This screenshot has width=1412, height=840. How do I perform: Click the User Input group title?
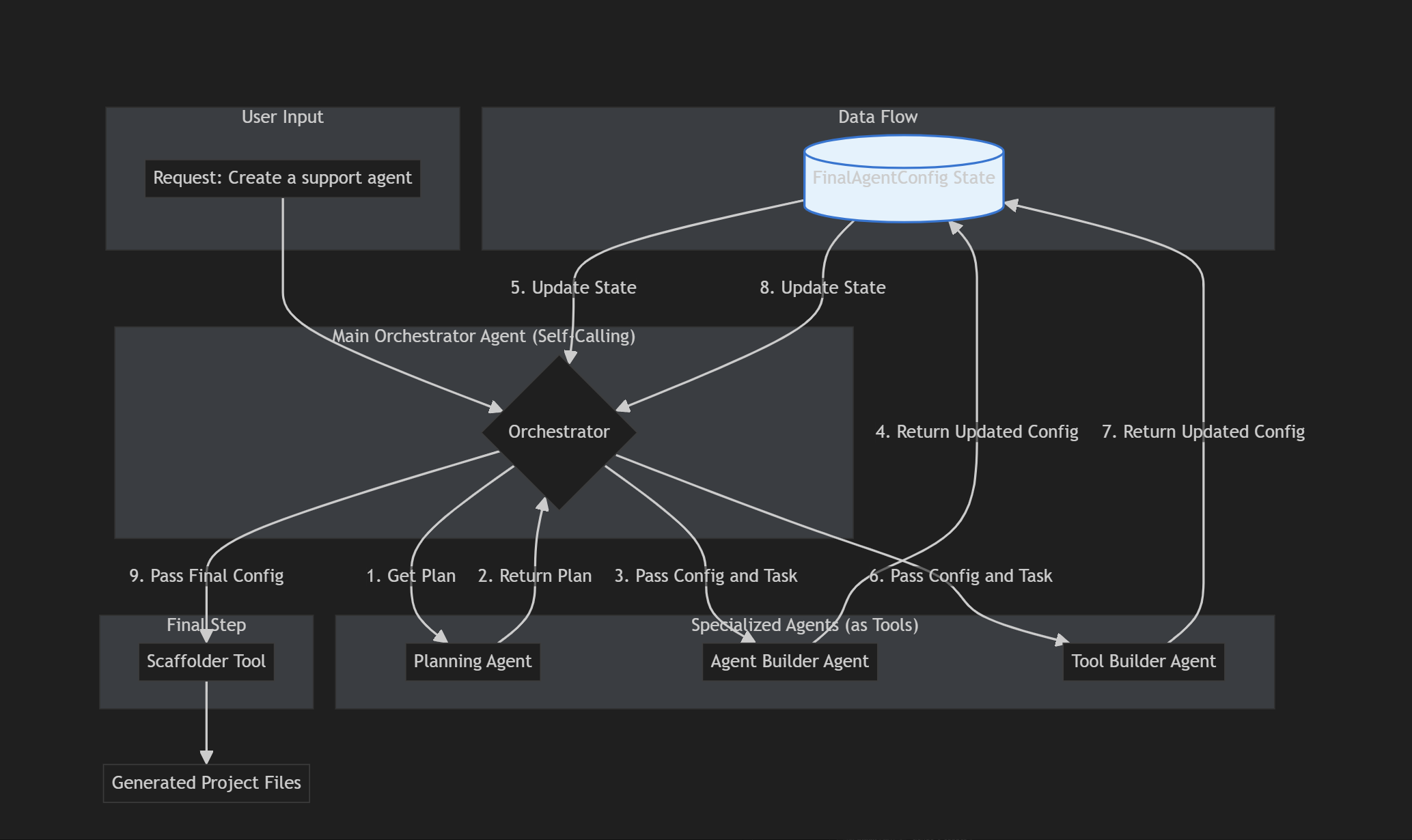[282, 117]
